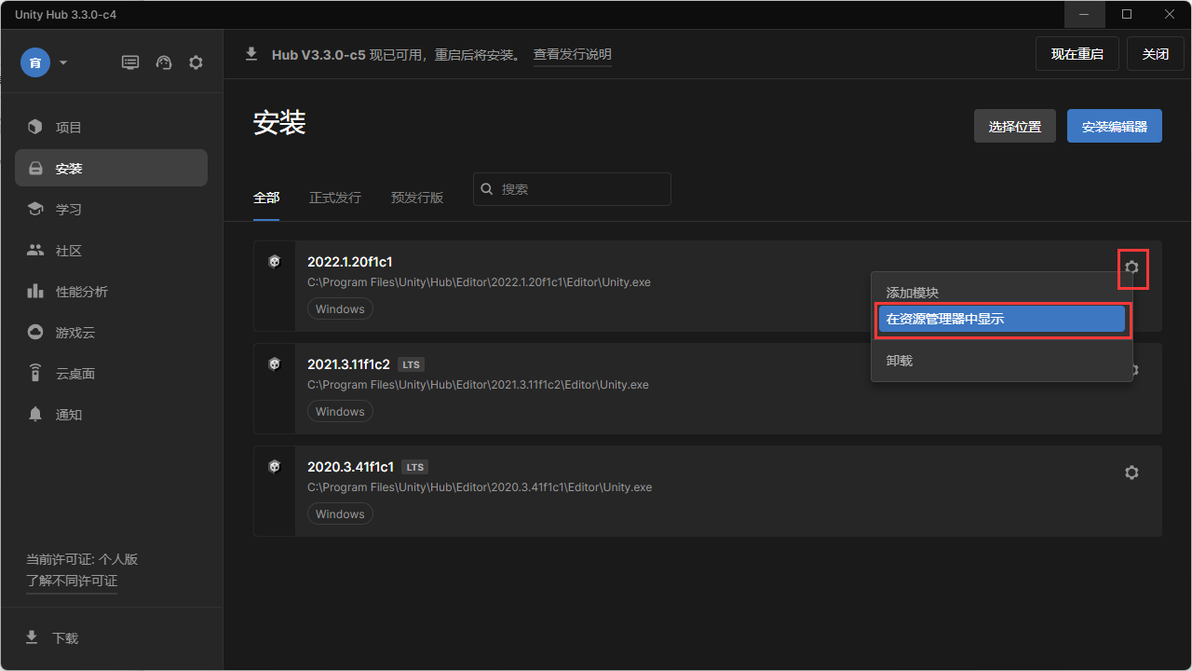Open 性能分析 in the sidebar

[x=111, y=291]
